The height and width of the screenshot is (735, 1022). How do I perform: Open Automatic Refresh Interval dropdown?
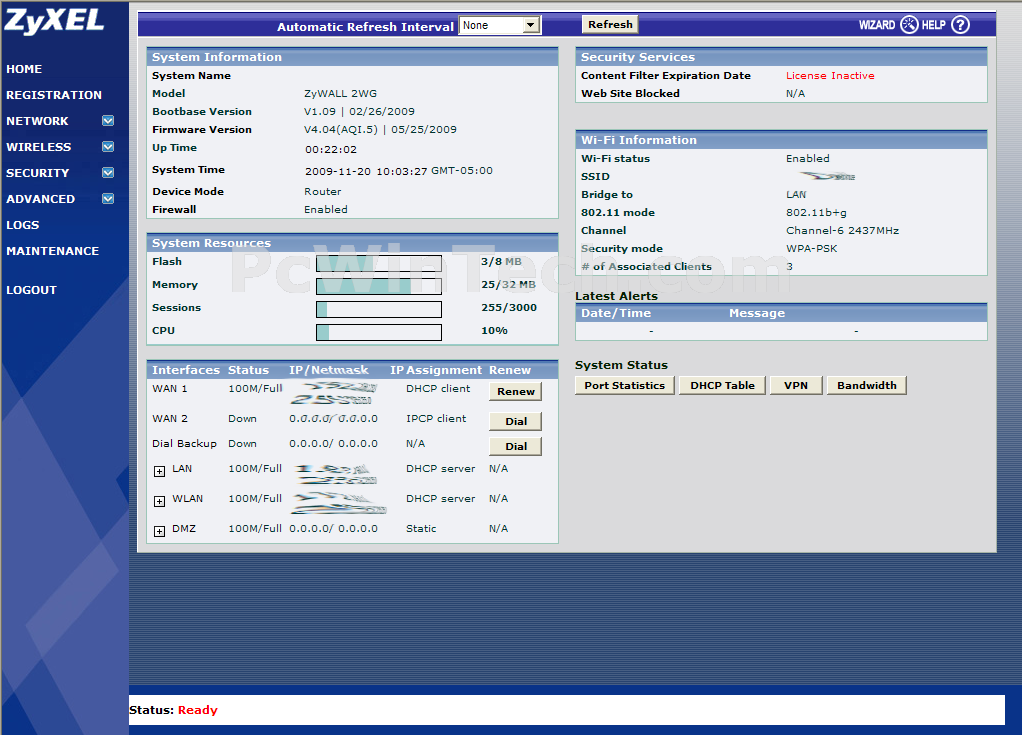(500, 25)
